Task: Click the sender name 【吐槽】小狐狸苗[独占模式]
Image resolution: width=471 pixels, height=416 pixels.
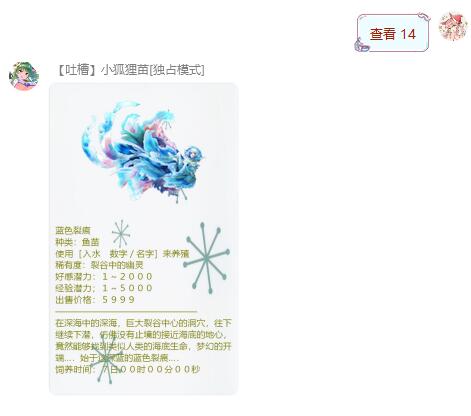Action: coord(130,70)
